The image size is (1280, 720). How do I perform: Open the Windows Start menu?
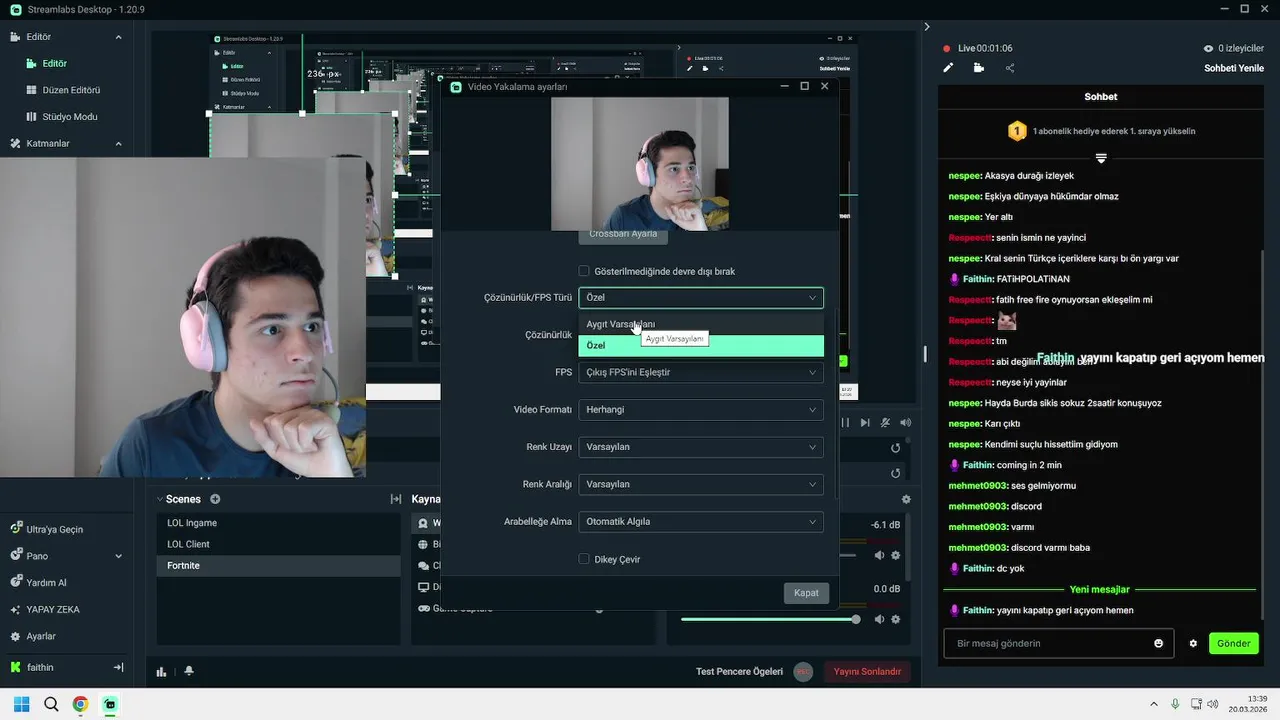(21, 704)
